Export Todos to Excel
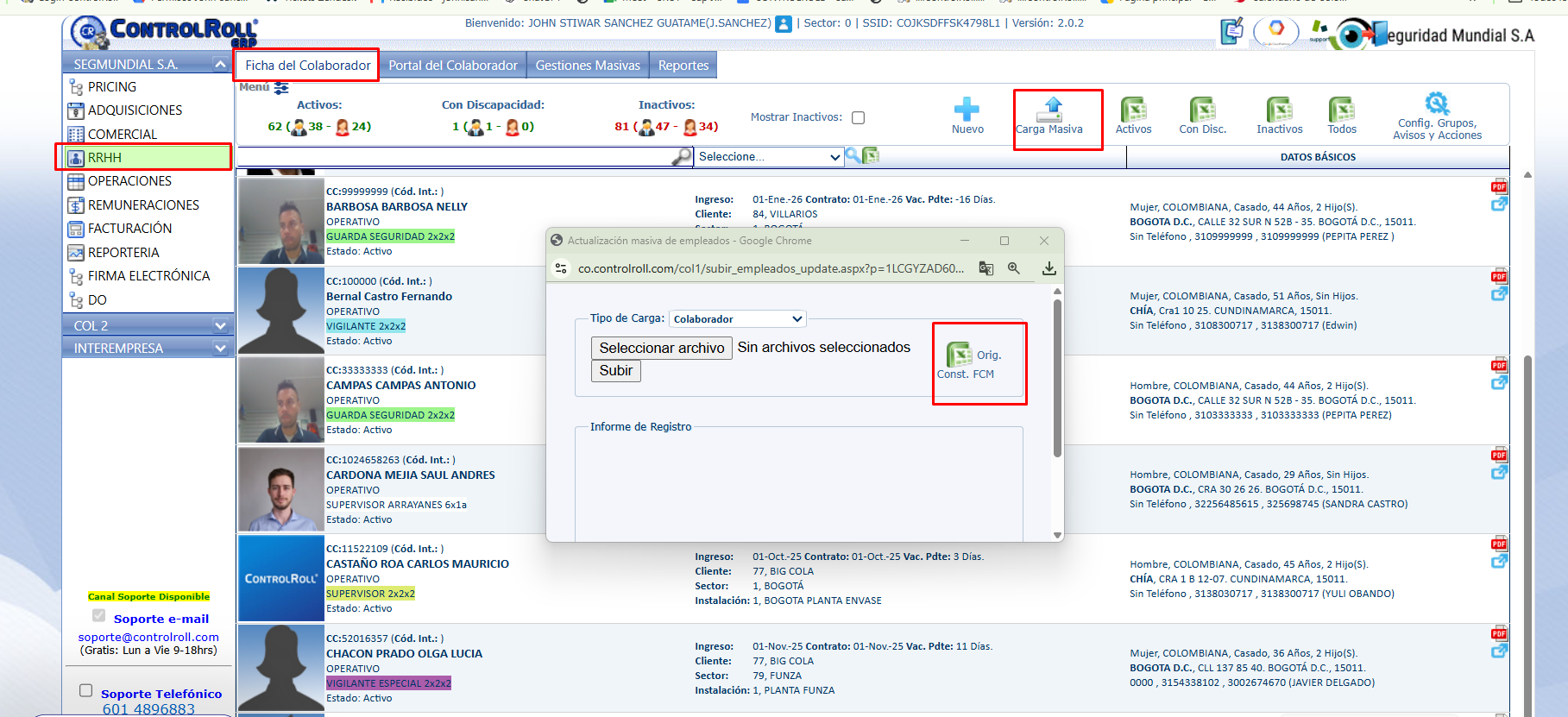The height and width of the screenshot is (717, 1568). tap(1341, 110)
